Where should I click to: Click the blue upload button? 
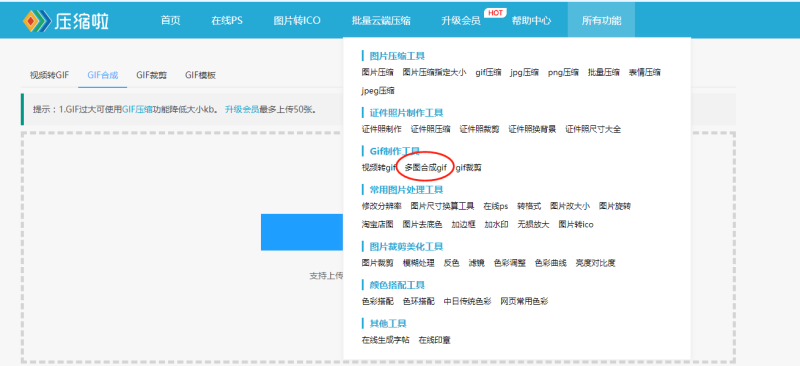(x=302, y=232)
